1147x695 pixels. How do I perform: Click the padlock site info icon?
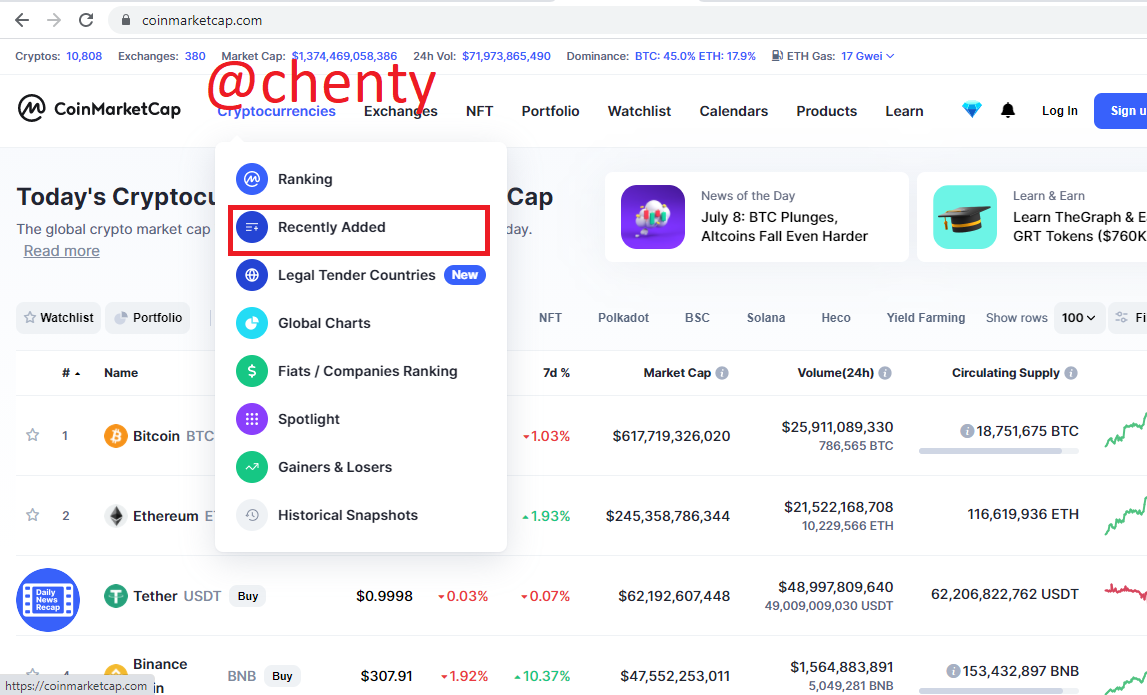click(x=126, y=20)
